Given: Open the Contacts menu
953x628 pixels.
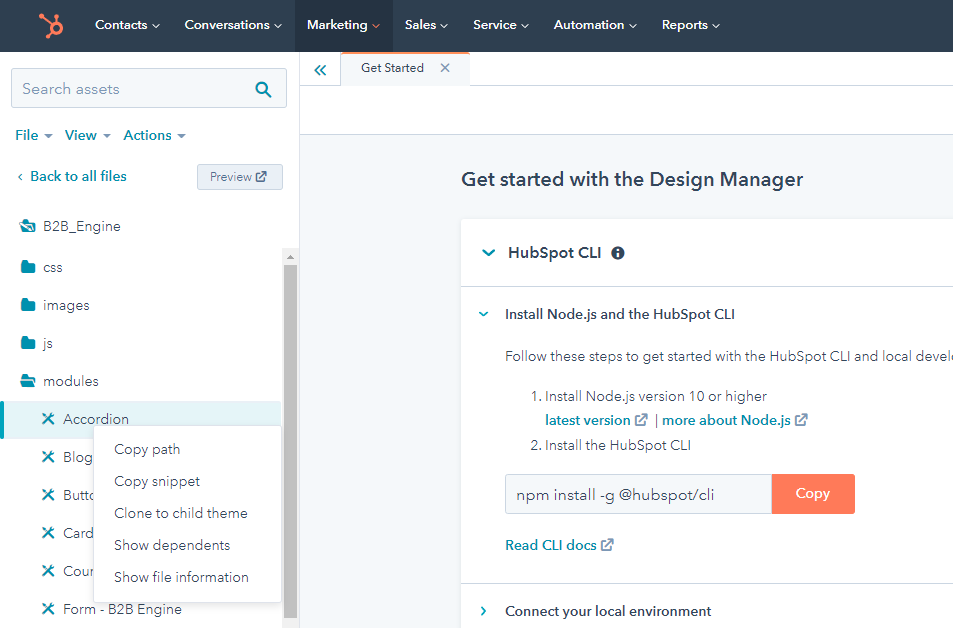Looking at the screenshot, I should (127, 25).
